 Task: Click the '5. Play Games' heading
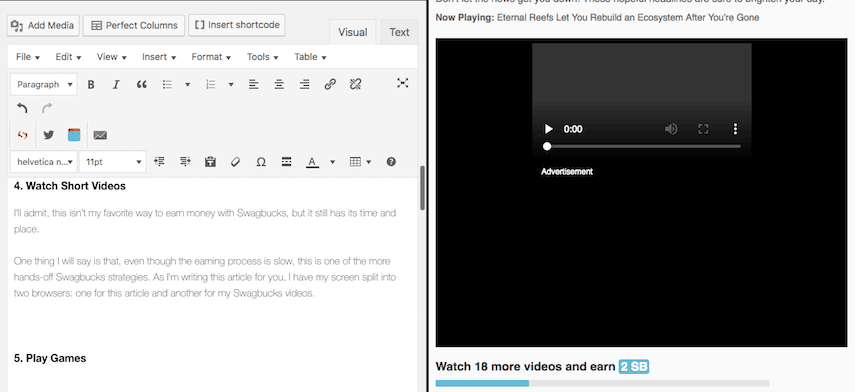[x=50, y=358]
